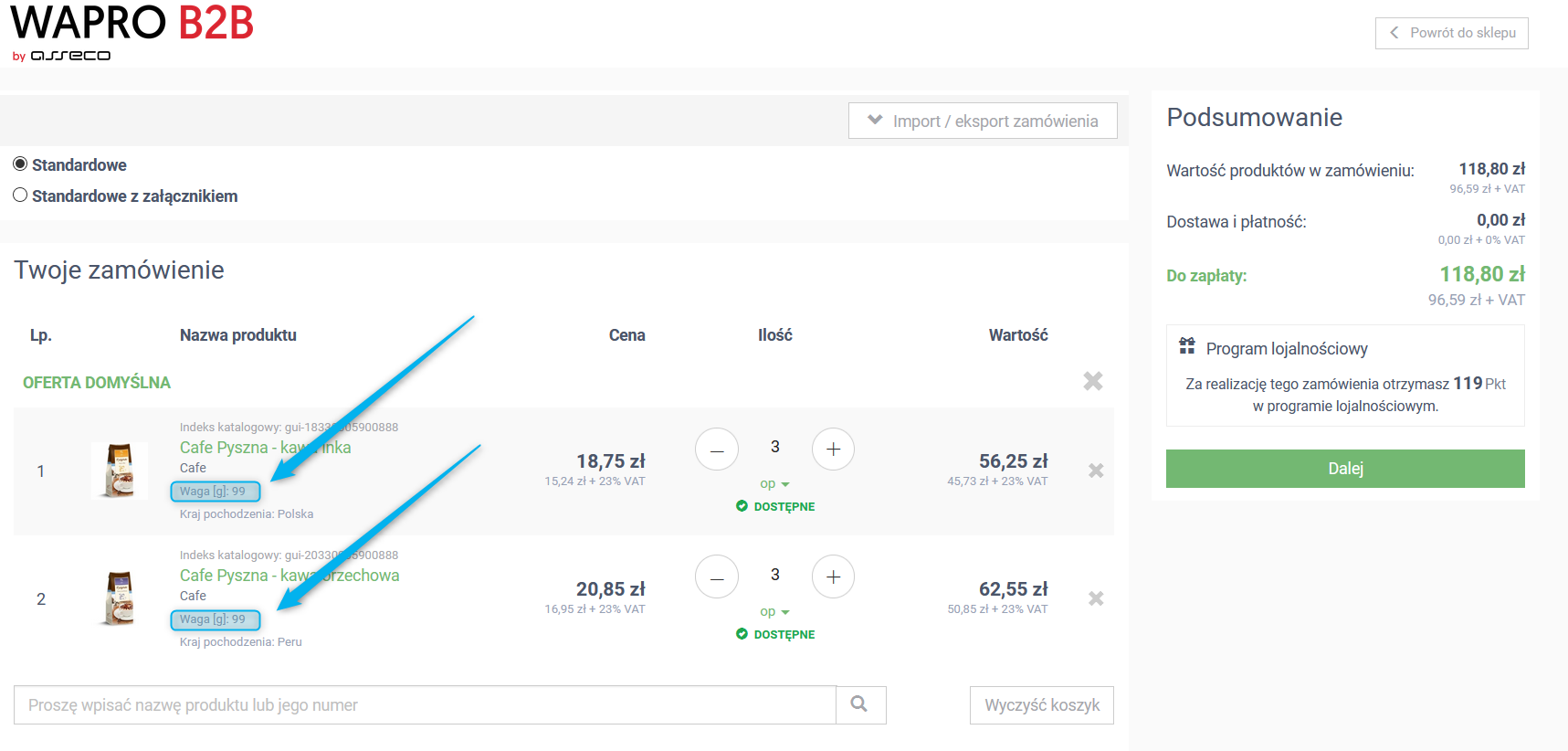Click the loyalty program gift icon
1568x751 pixels.
point(1187,346)
